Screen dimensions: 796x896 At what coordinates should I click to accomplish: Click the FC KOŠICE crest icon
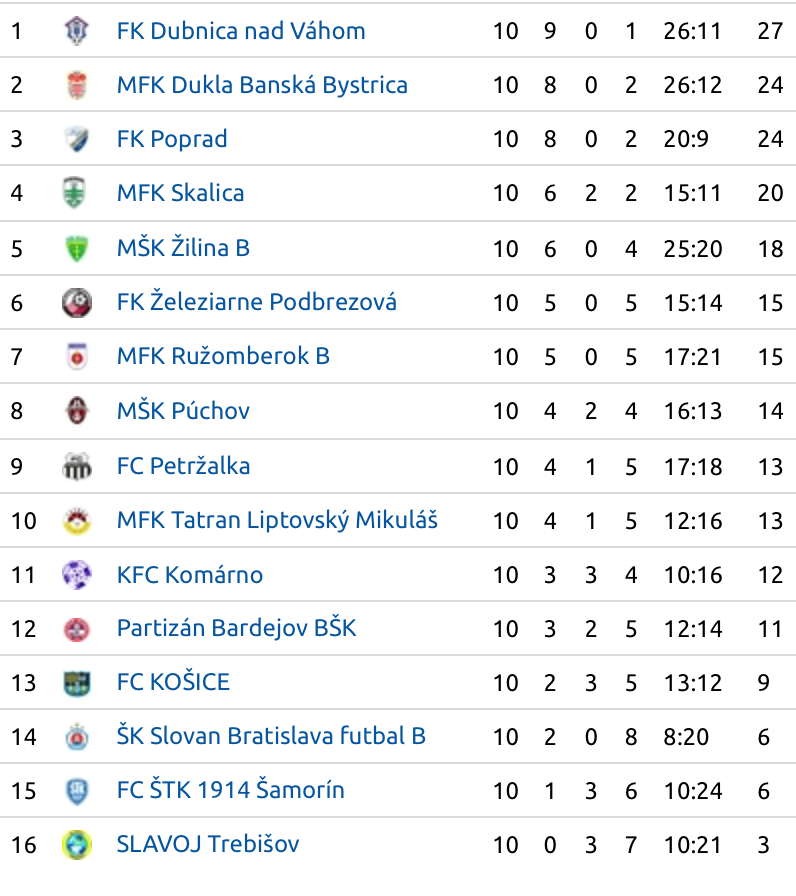point(77,682)
